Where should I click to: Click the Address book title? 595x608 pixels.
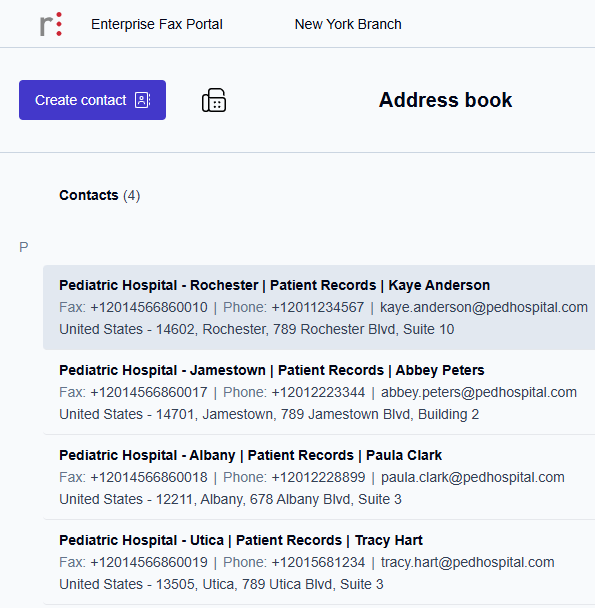445,100
